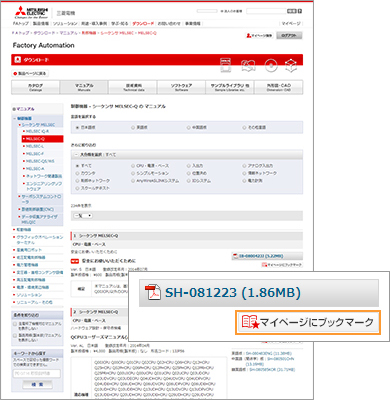This screenshot has height=400, width=390.
Task: Open the マニュアル (Manuals) tab
Action: tap(84, 87)
